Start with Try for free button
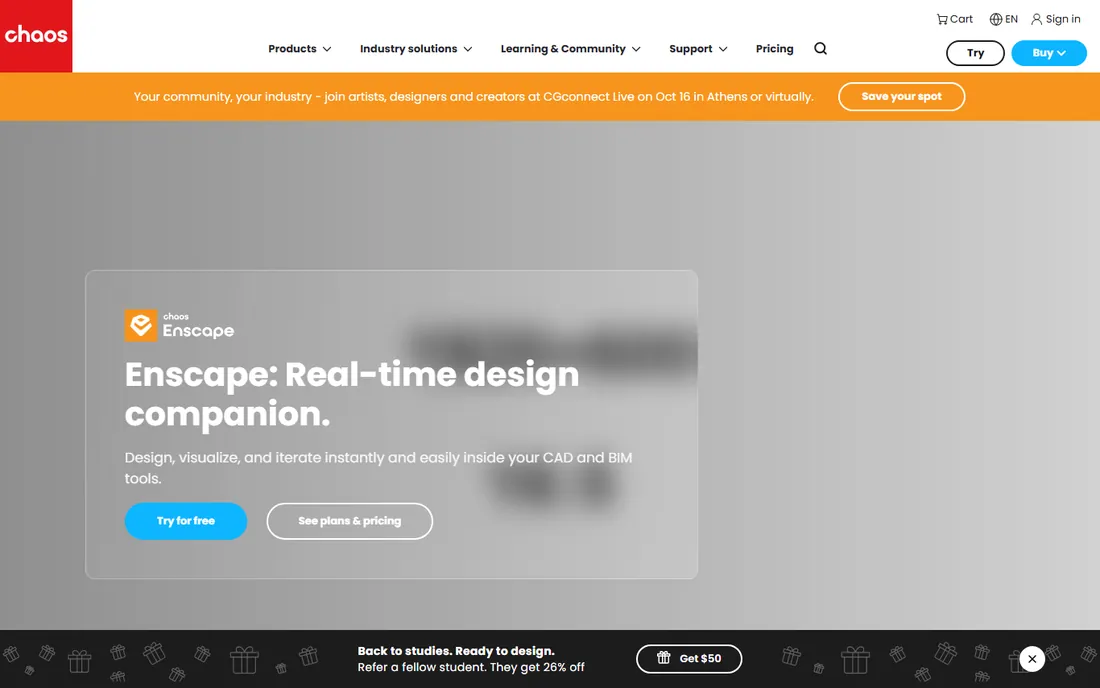This screenshot has width=1100, height=688. coord(186,521)
